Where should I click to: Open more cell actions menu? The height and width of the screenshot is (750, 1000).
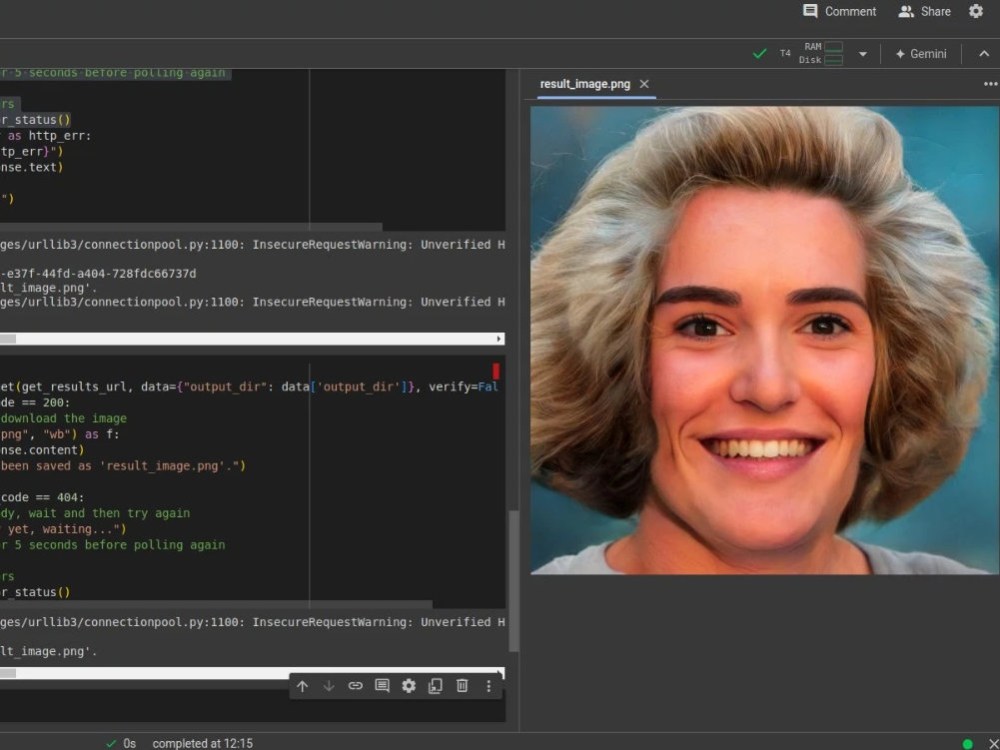tap(489, 686)
